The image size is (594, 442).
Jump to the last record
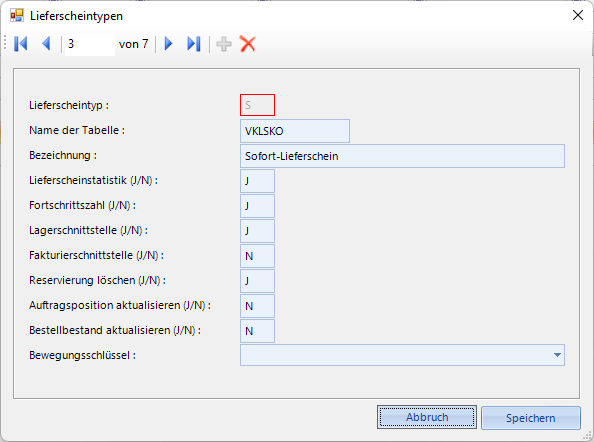pyautogui.click(x=194, y=44)
